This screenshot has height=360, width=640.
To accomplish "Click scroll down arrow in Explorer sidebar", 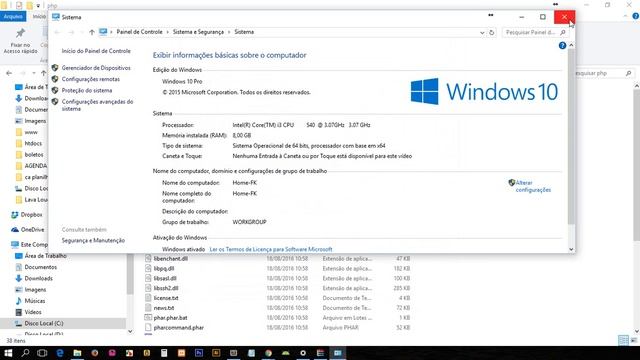I will click(x=130, y=331).
